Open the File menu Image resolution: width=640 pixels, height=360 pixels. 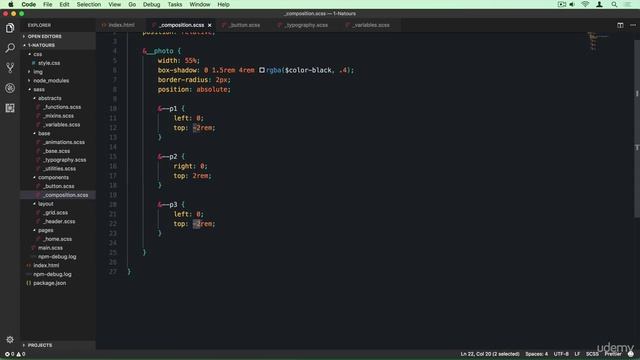[48, 4]
